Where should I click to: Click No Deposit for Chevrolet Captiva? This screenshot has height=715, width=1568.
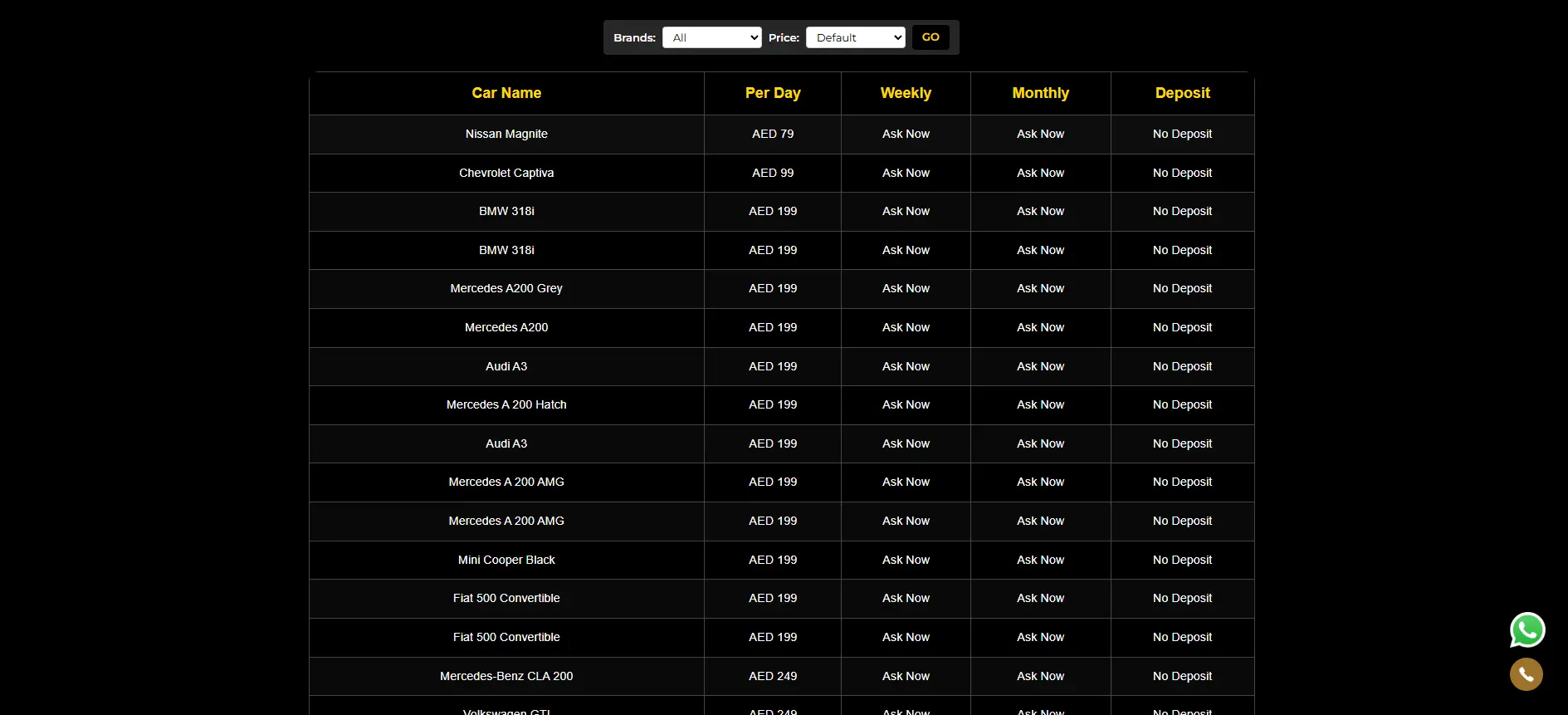pyautogui.click(x=1182, y=173)
